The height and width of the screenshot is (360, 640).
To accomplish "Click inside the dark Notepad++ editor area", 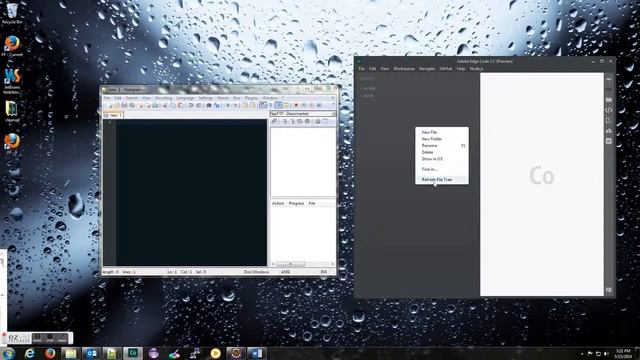I will click(x=191, y=192).
